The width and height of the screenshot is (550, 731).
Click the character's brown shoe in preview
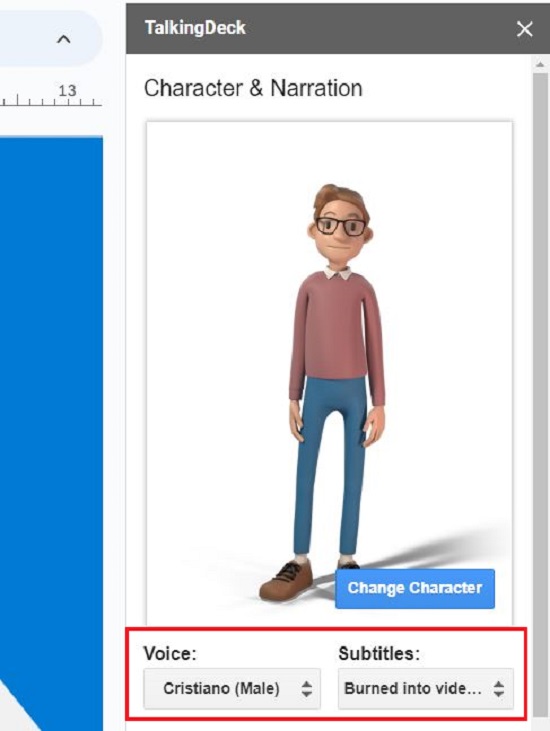click(x=287, y=579)
